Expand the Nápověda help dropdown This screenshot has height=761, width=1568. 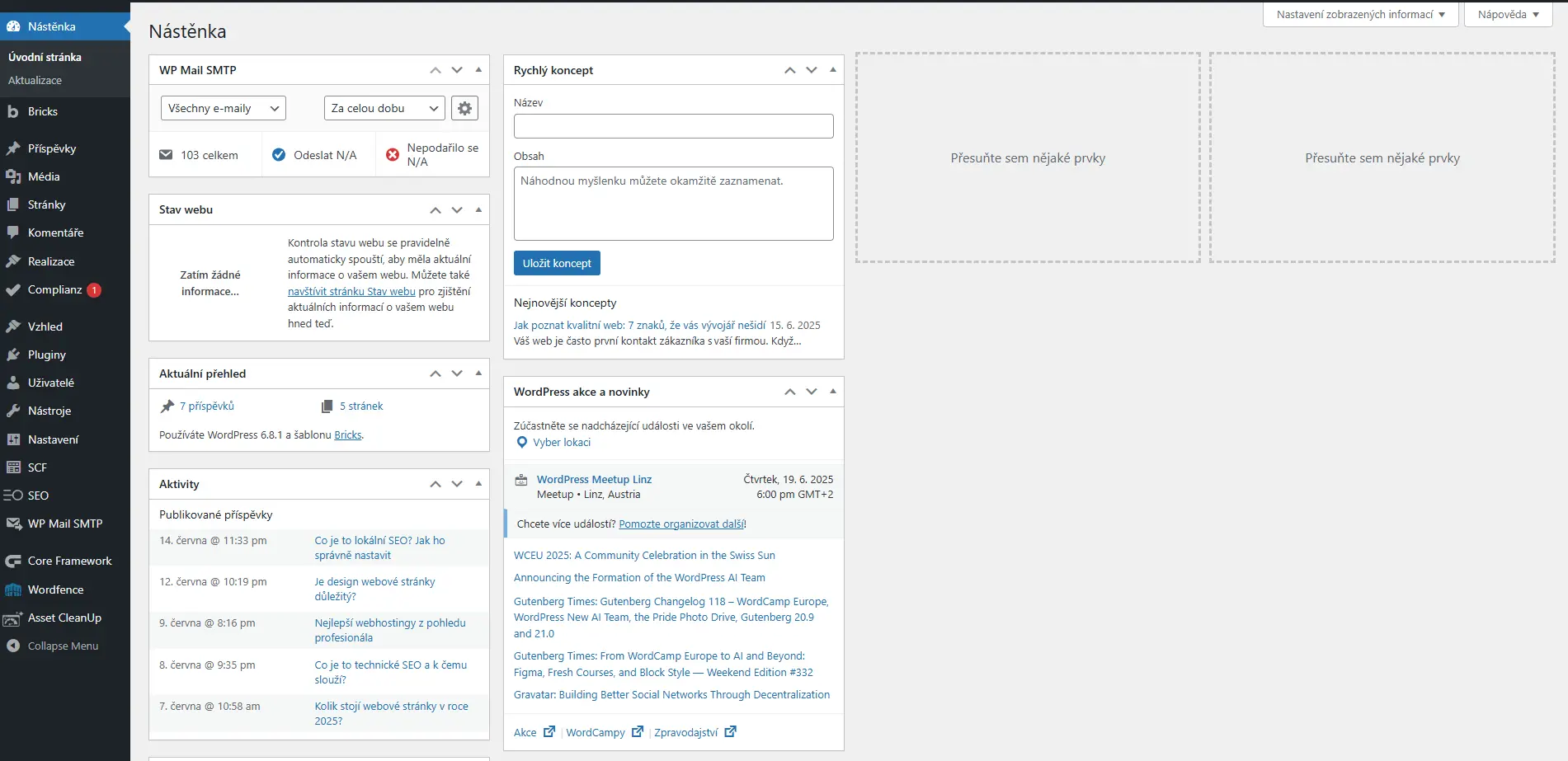tap(1509, 14)
